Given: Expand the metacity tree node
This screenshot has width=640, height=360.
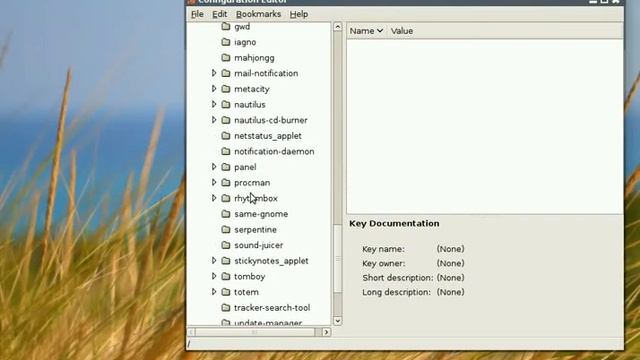Looking at the screenshot, I should pos(214,89).
